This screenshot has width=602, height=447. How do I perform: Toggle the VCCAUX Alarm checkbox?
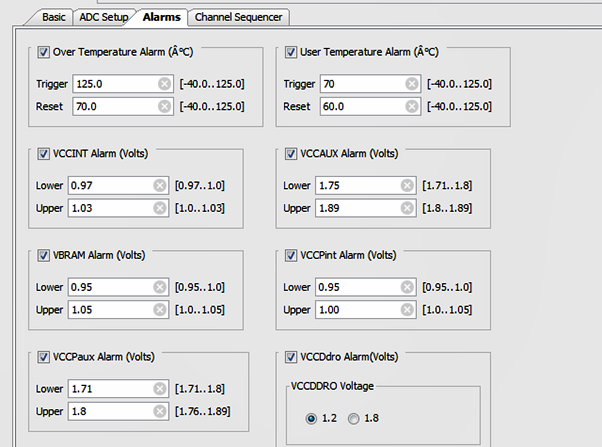291,154
